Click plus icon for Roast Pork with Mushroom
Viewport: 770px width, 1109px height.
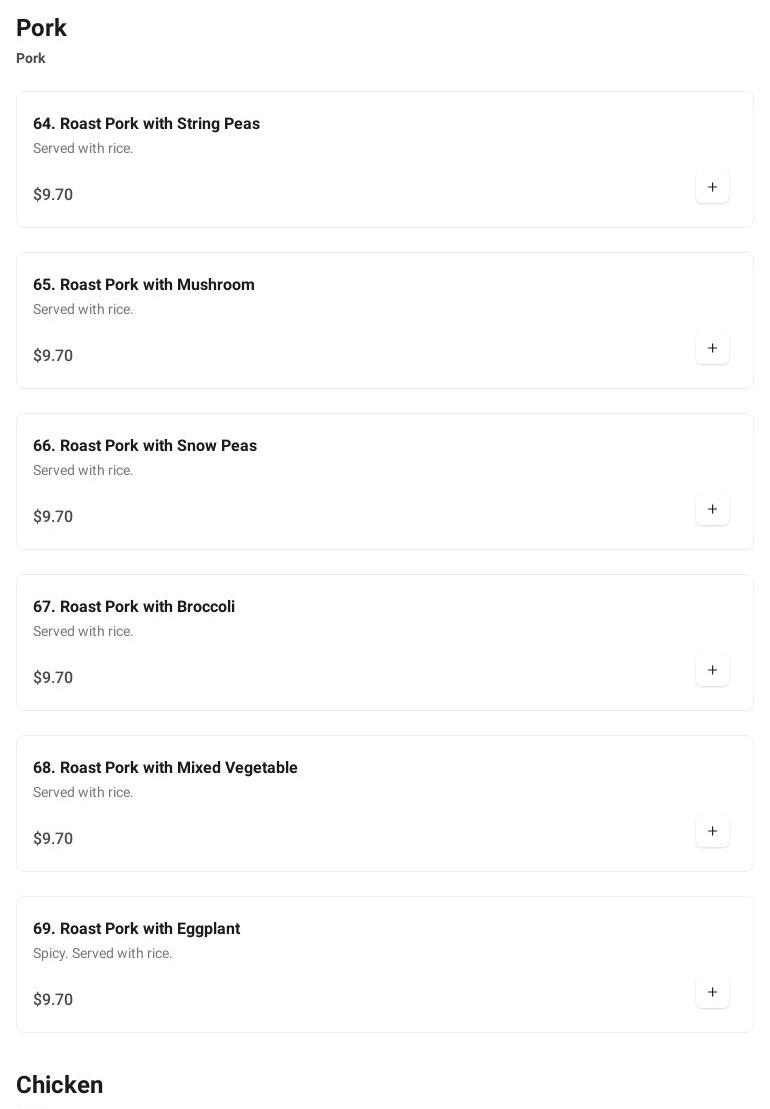[x=712, y=348]
